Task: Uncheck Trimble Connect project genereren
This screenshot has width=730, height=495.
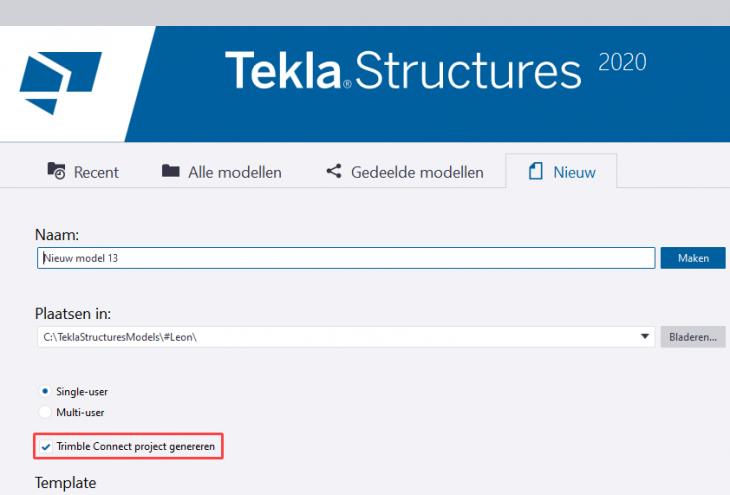Action: pyautogui.click(x=45, y=445)
